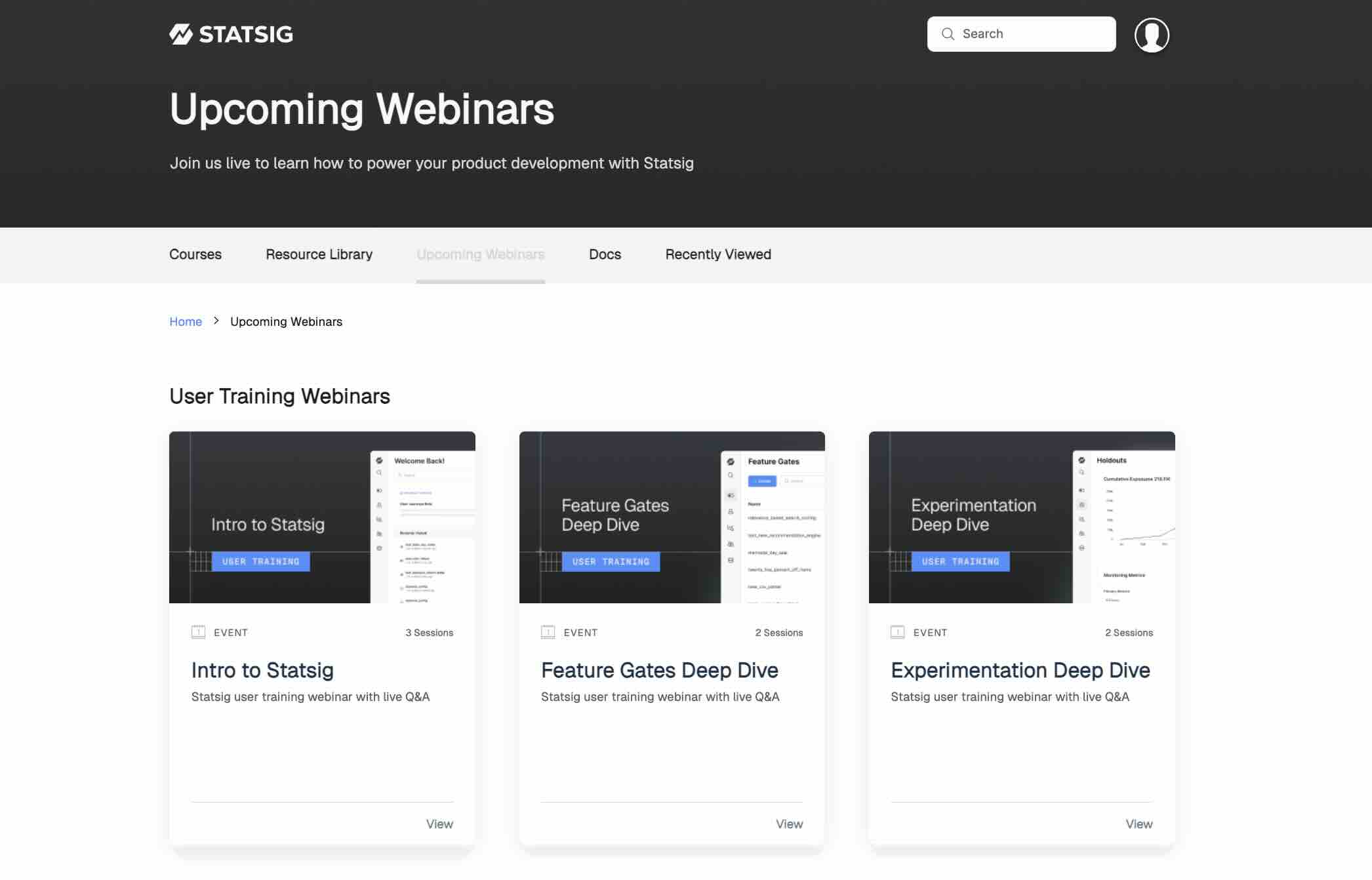Image resolution: width=1372 pixels, height=880 pixels.
Task: Click View on Experimentation Deep Dive card
Action: click(x=1139, y=824)
